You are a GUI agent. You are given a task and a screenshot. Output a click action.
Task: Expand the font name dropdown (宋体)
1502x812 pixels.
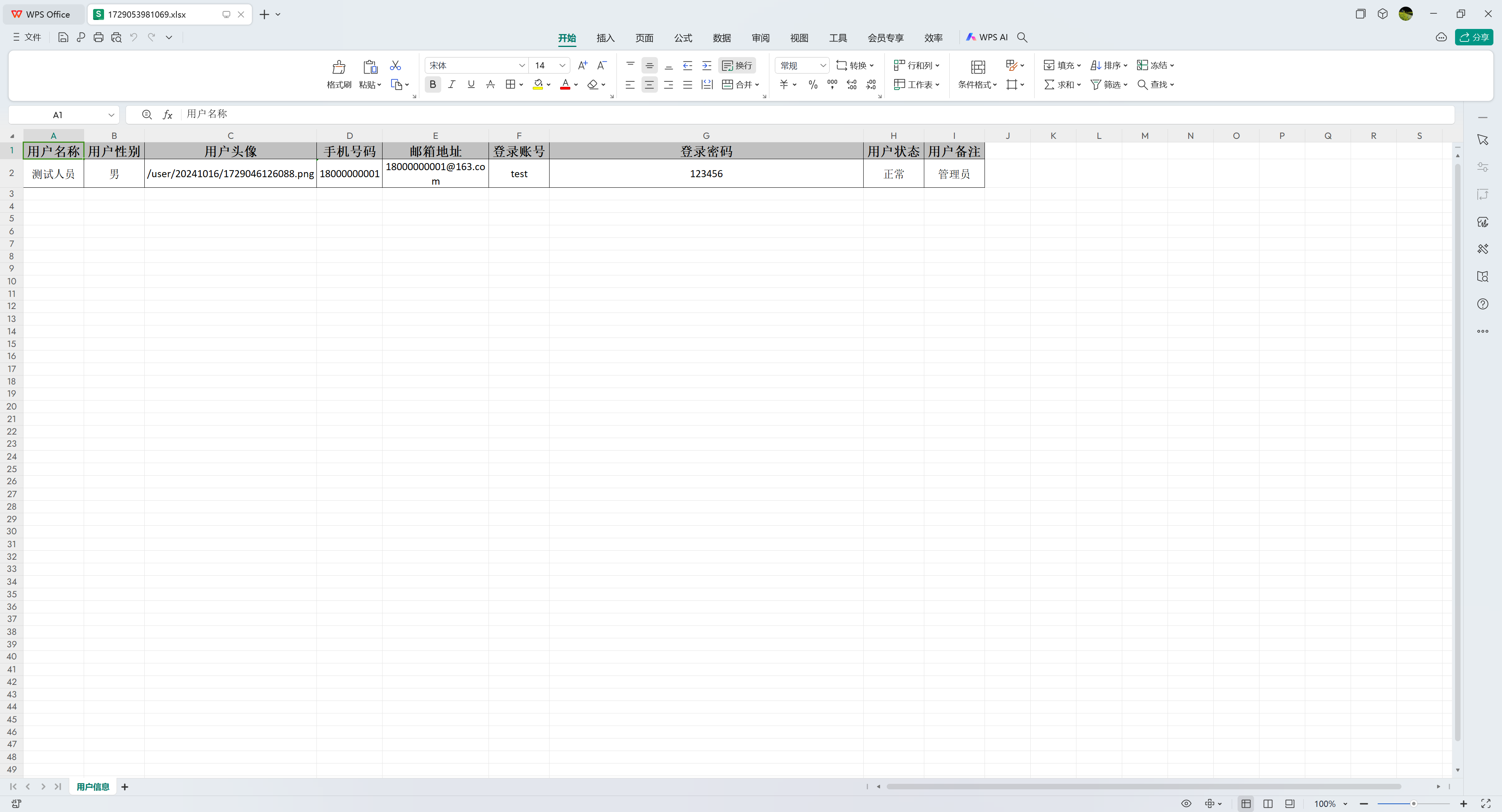(522, 65)
